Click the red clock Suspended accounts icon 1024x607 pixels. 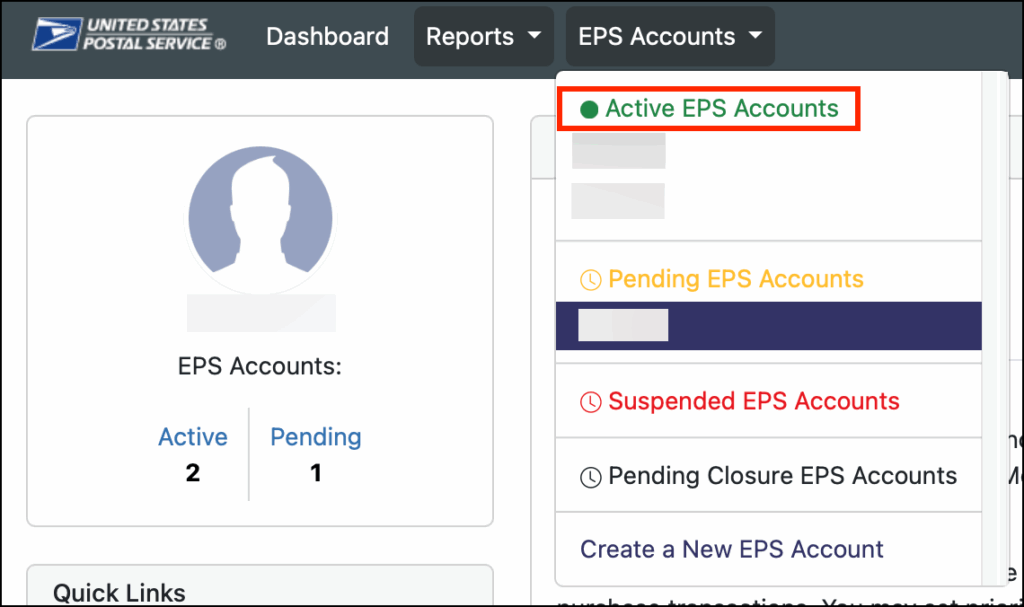(x=591, y=402)
